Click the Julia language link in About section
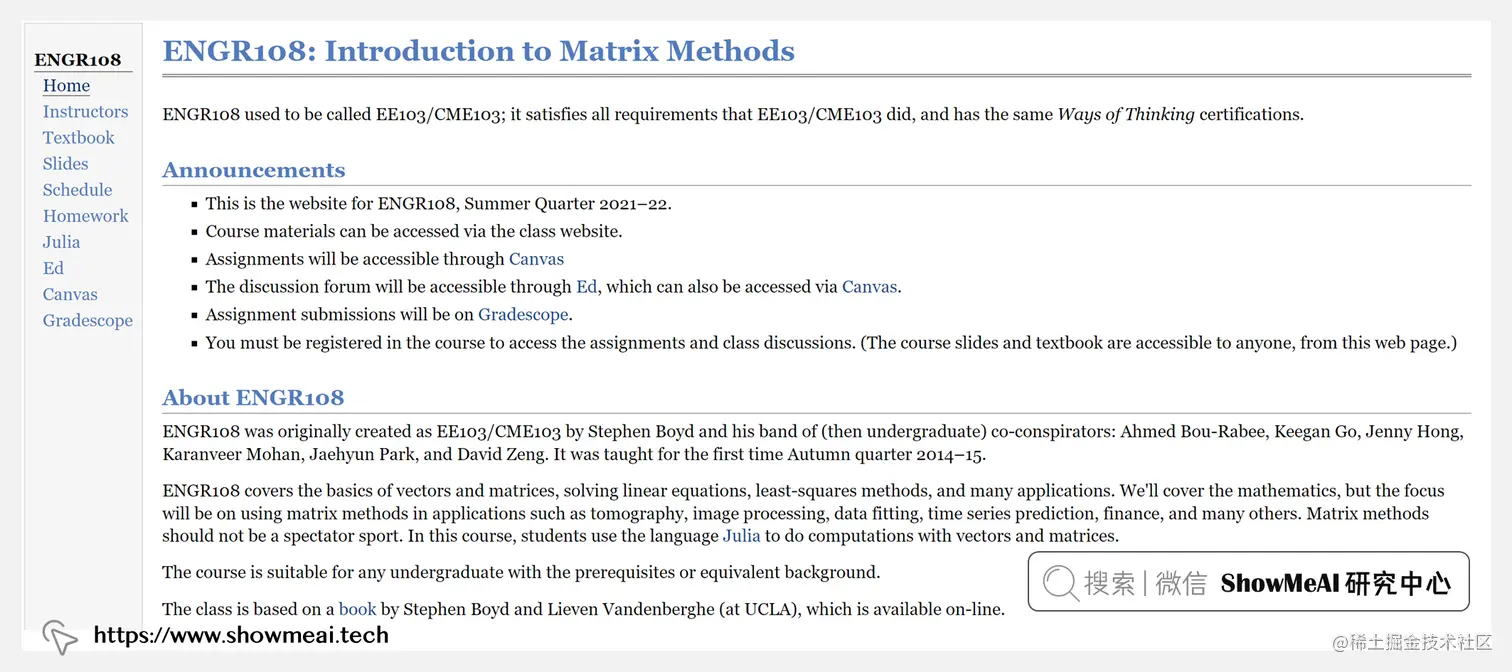 coord(742,535)
